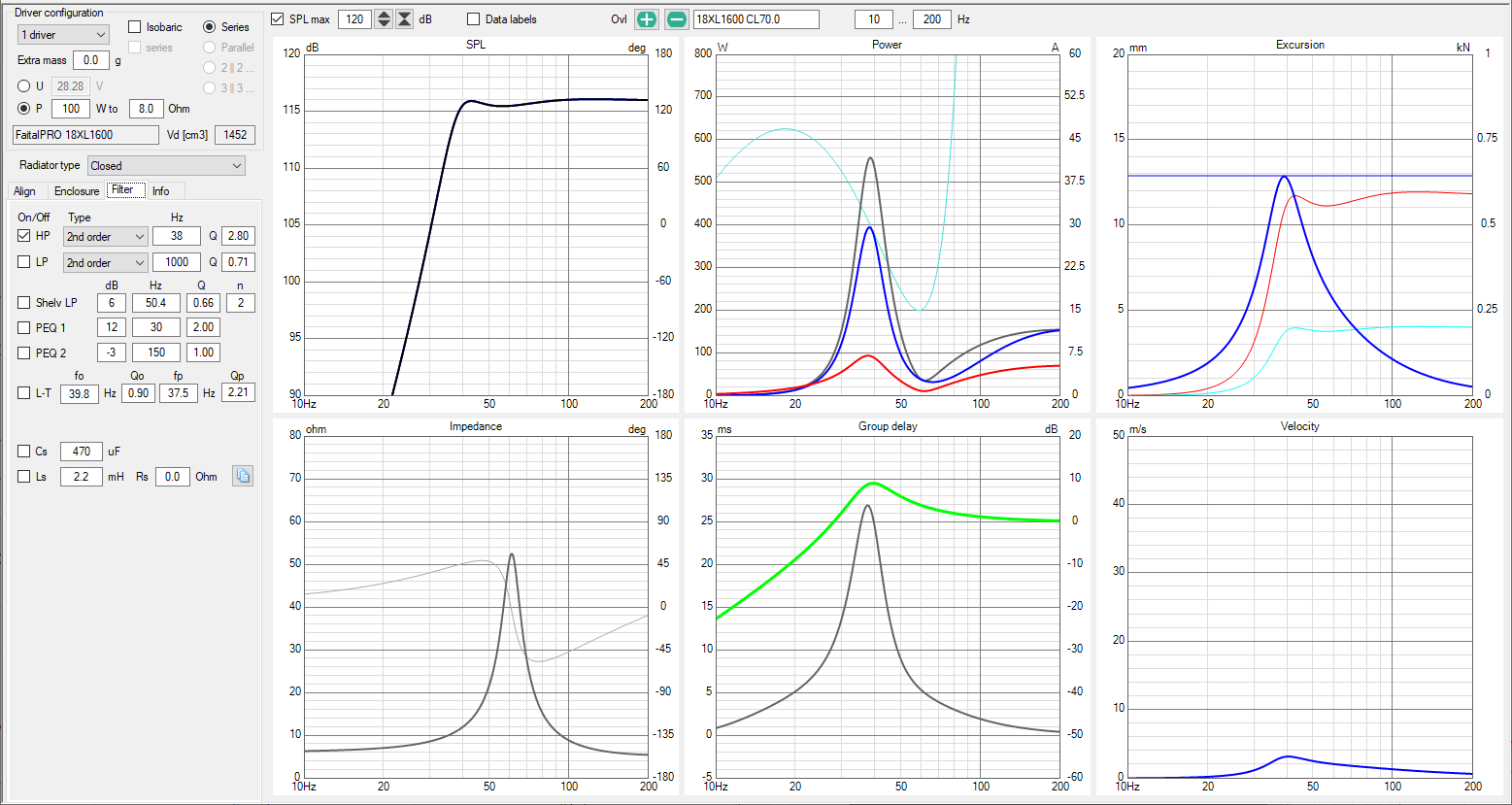This screenshot has width=1512, height=805.
Task: Click the 'Driver configuration' group label
Action: 59,13
